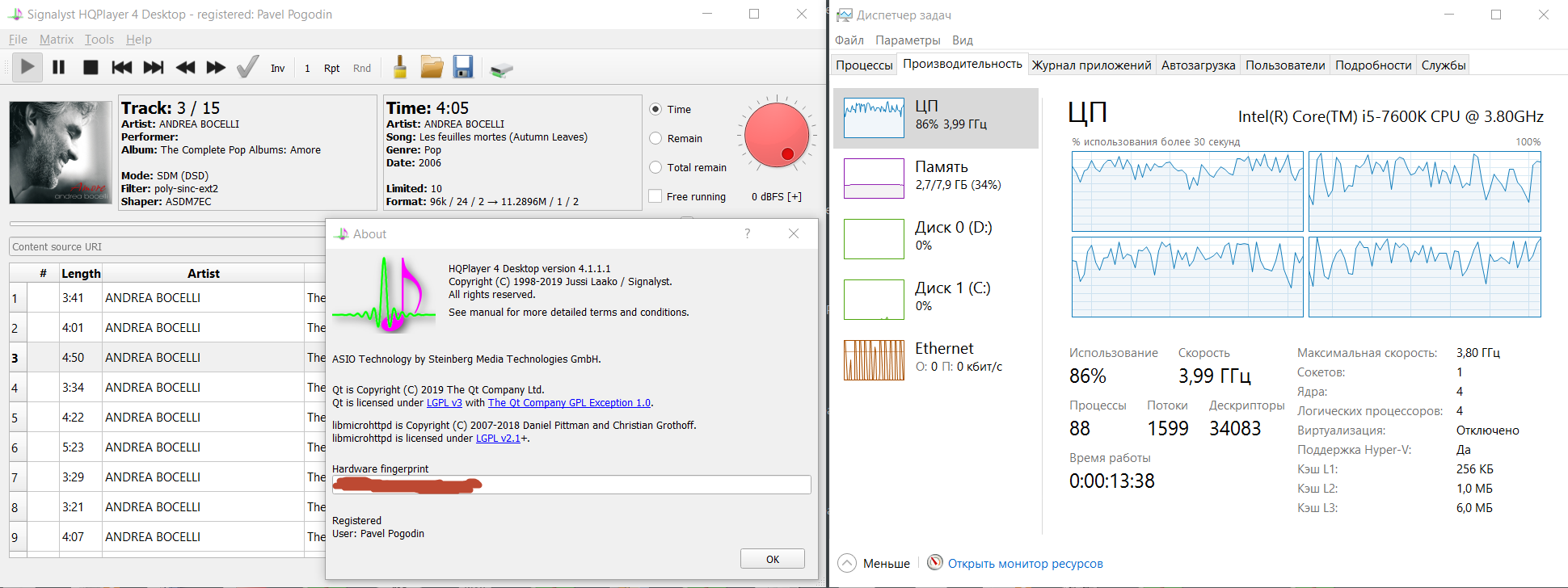Screen dimensions: 1568x588
Task: Open The Qt Company GPL Exception 1.0 link
Action: (569, 402)
